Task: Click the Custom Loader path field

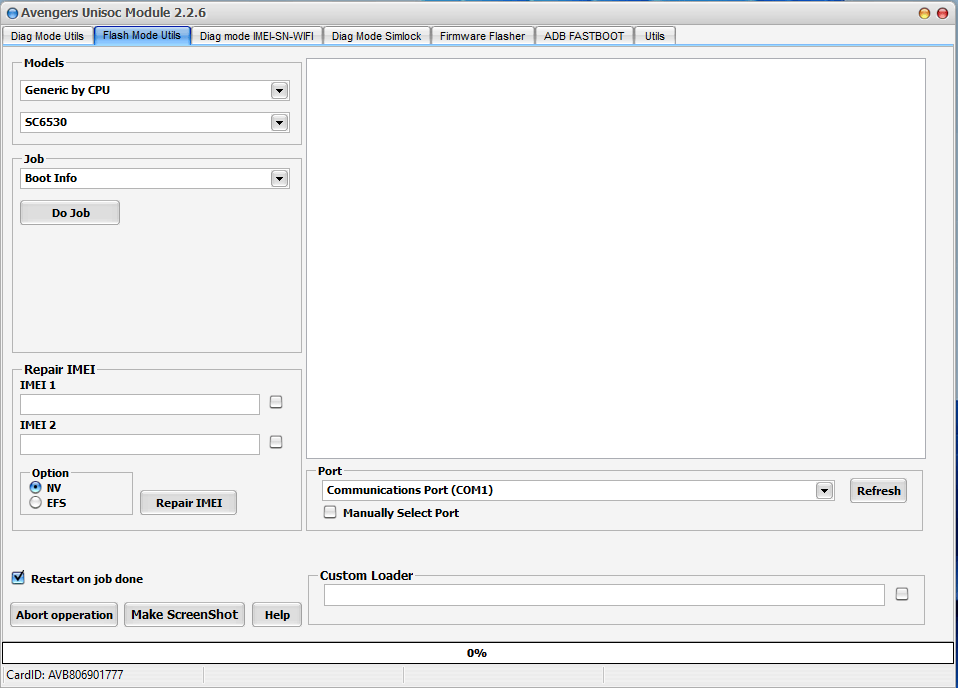Action: [x=604, y=595]
